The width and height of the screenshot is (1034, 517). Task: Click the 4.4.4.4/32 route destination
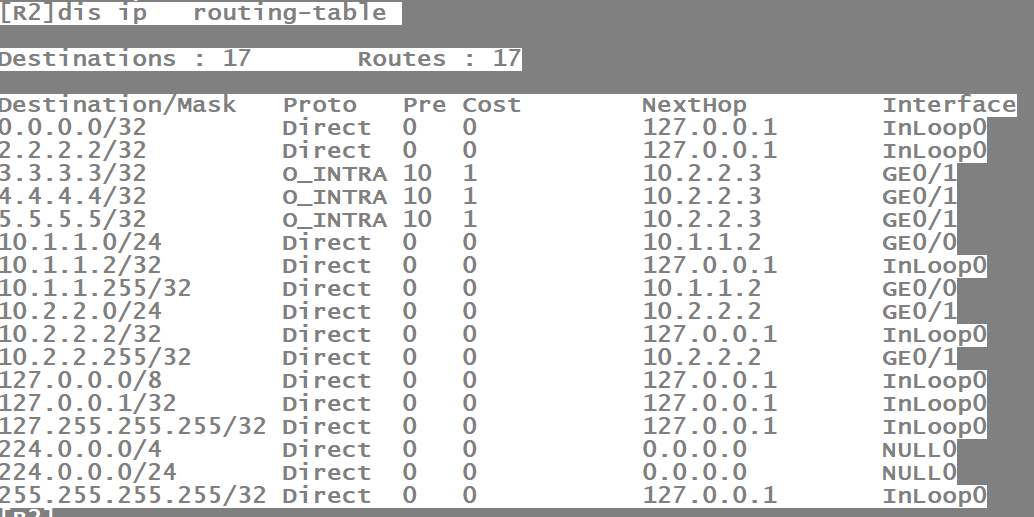coord(73,197)
